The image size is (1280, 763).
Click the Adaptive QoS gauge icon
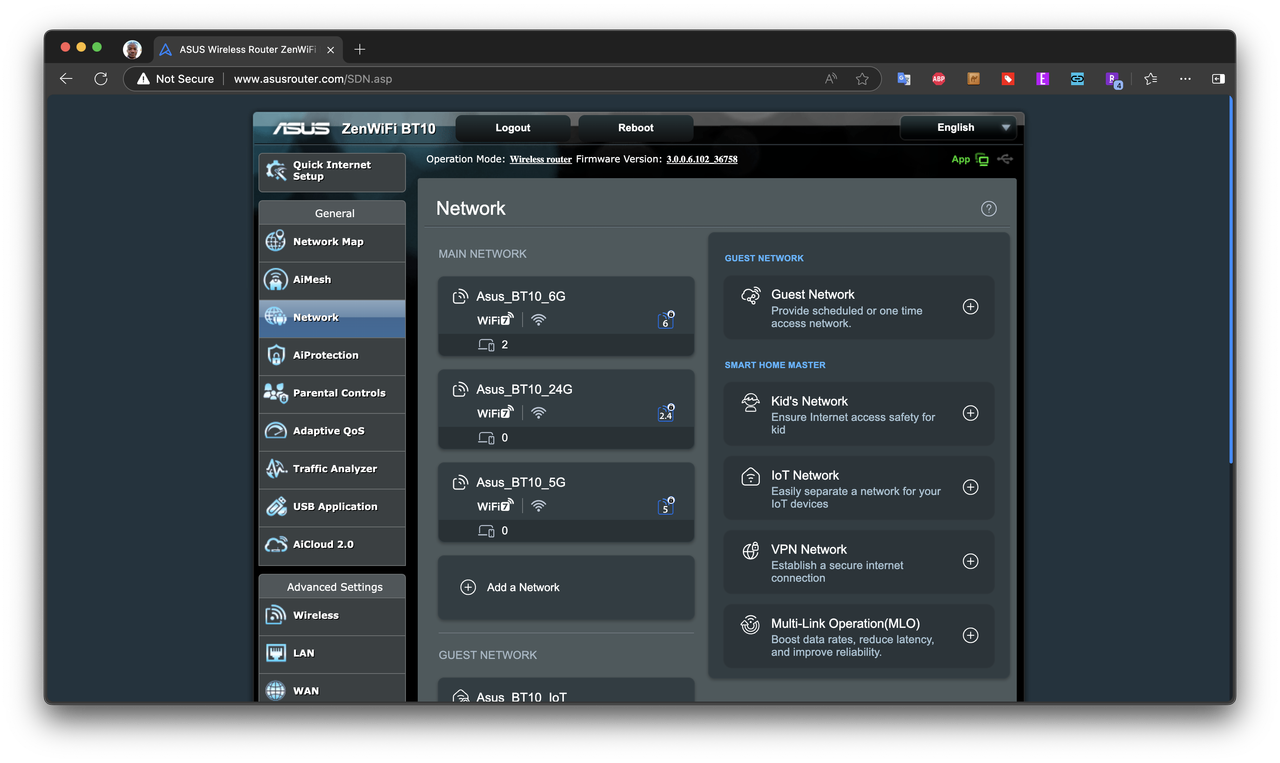(x=276, y=431)
